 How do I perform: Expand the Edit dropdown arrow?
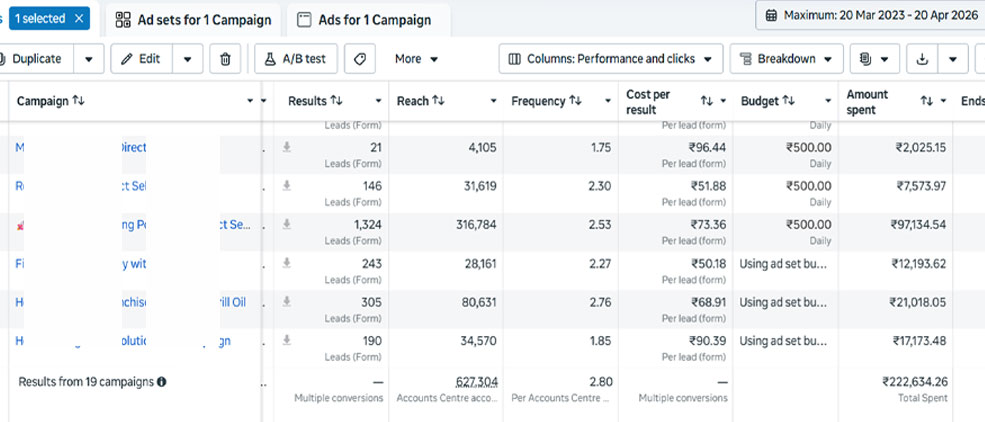tap(187, 59)
